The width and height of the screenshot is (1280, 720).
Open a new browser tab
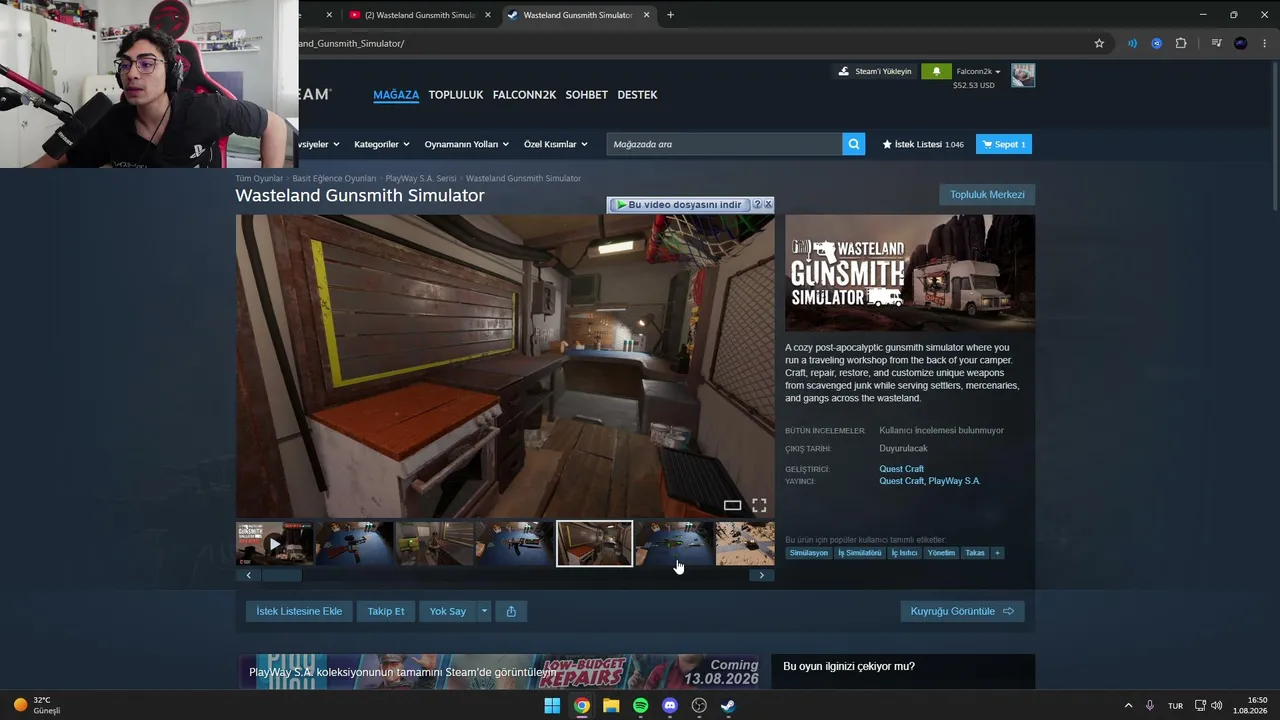click(670, 15)
